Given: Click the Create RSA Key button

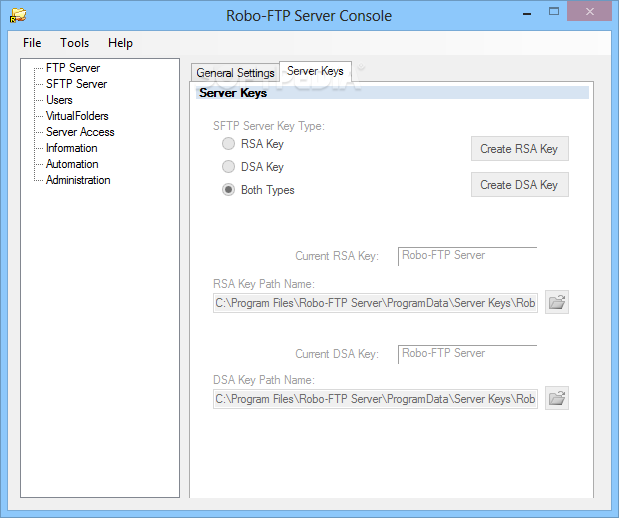Looking at the screenshot, I should point(520,149).
